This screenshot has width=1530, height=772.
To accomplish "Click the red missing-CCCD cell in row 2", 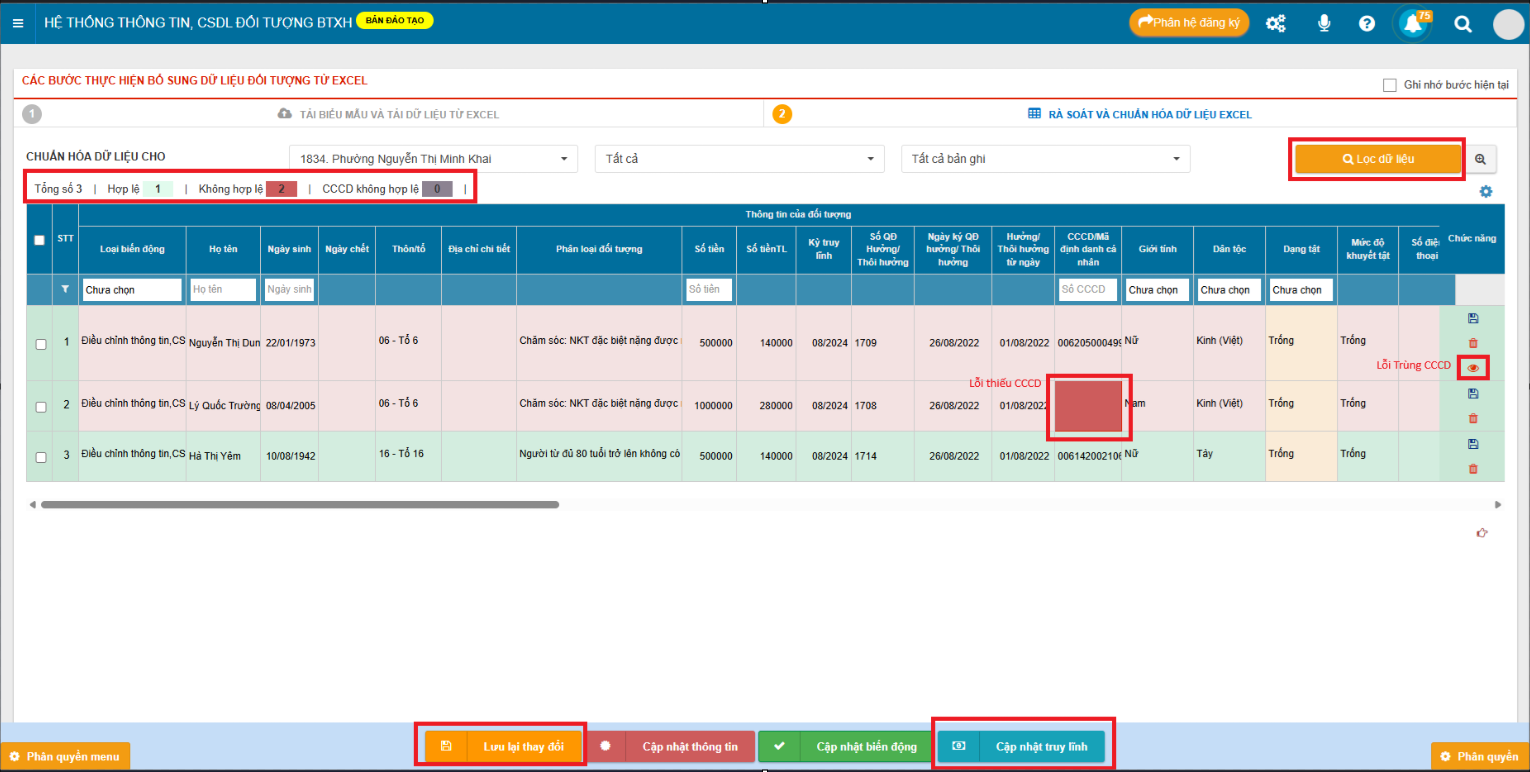I will click(1088, 406).
